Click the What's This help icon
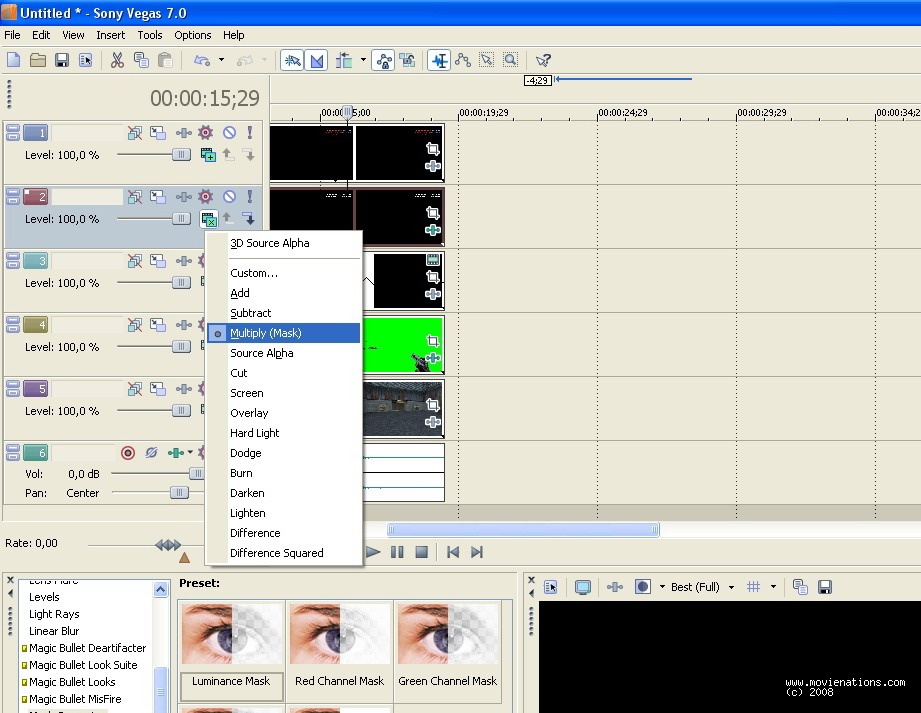Viewport: 921px width, 713px height. pos(543,60)
